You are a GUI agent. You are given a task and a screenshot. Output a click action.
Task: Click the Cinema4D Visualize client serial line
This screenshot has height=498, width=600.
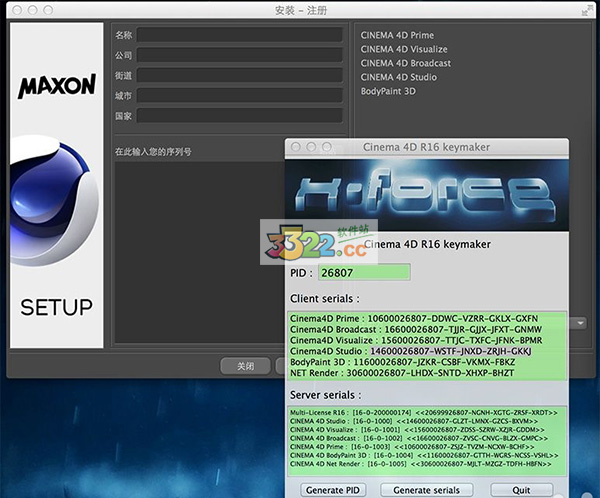pos(416,340)
